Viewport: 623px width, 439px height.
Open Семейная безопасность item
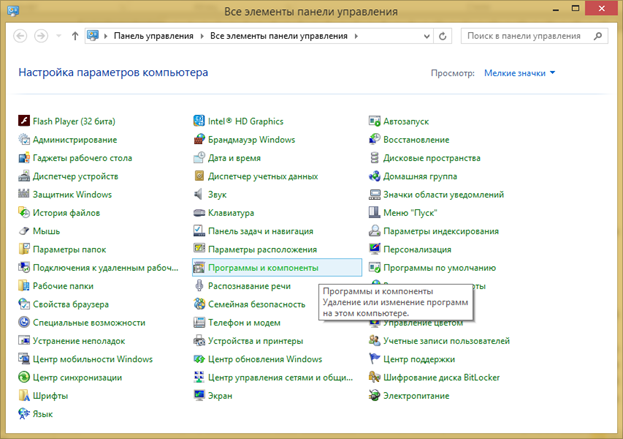250,304
